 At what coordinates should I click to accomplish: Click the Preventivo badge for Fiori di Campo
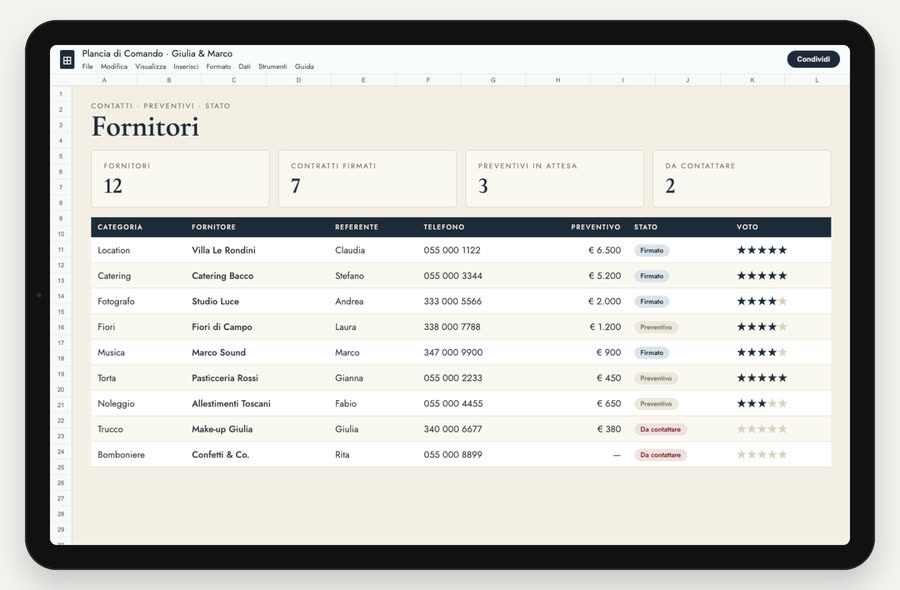[656, 327]
